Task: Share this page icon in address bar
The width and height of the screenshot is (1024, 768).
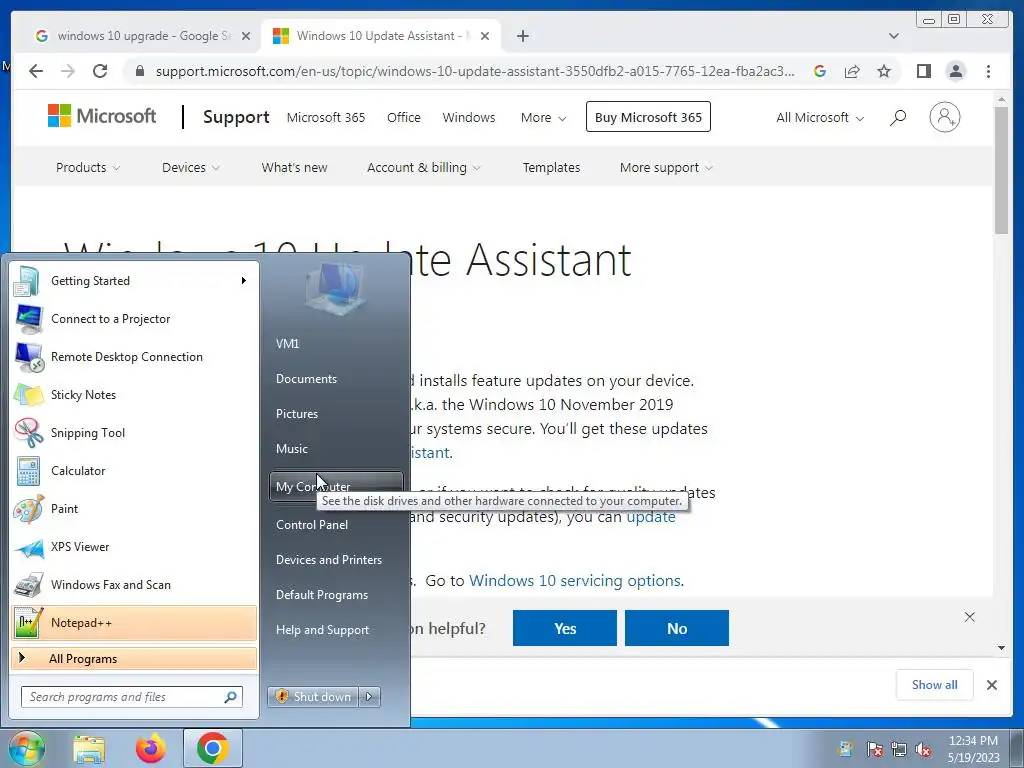Action: click(852, 71)
